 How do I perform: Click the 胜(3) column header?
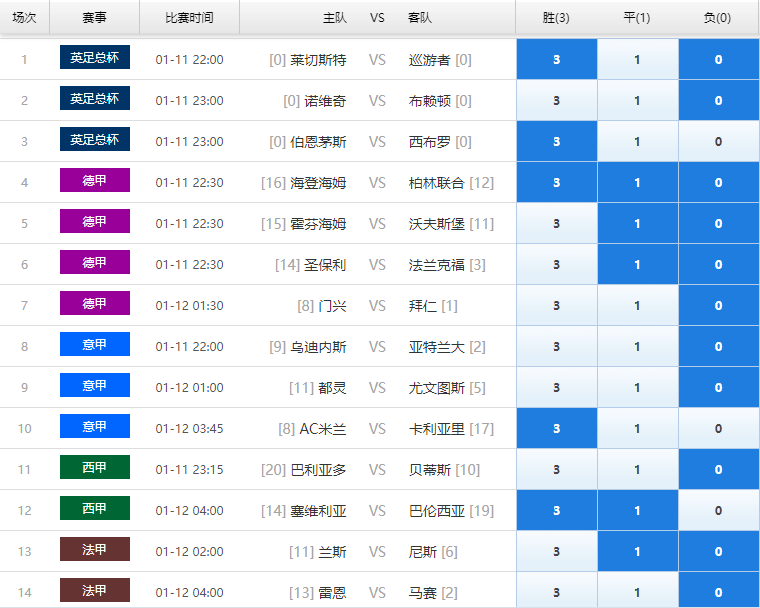[x=556, y=17]
